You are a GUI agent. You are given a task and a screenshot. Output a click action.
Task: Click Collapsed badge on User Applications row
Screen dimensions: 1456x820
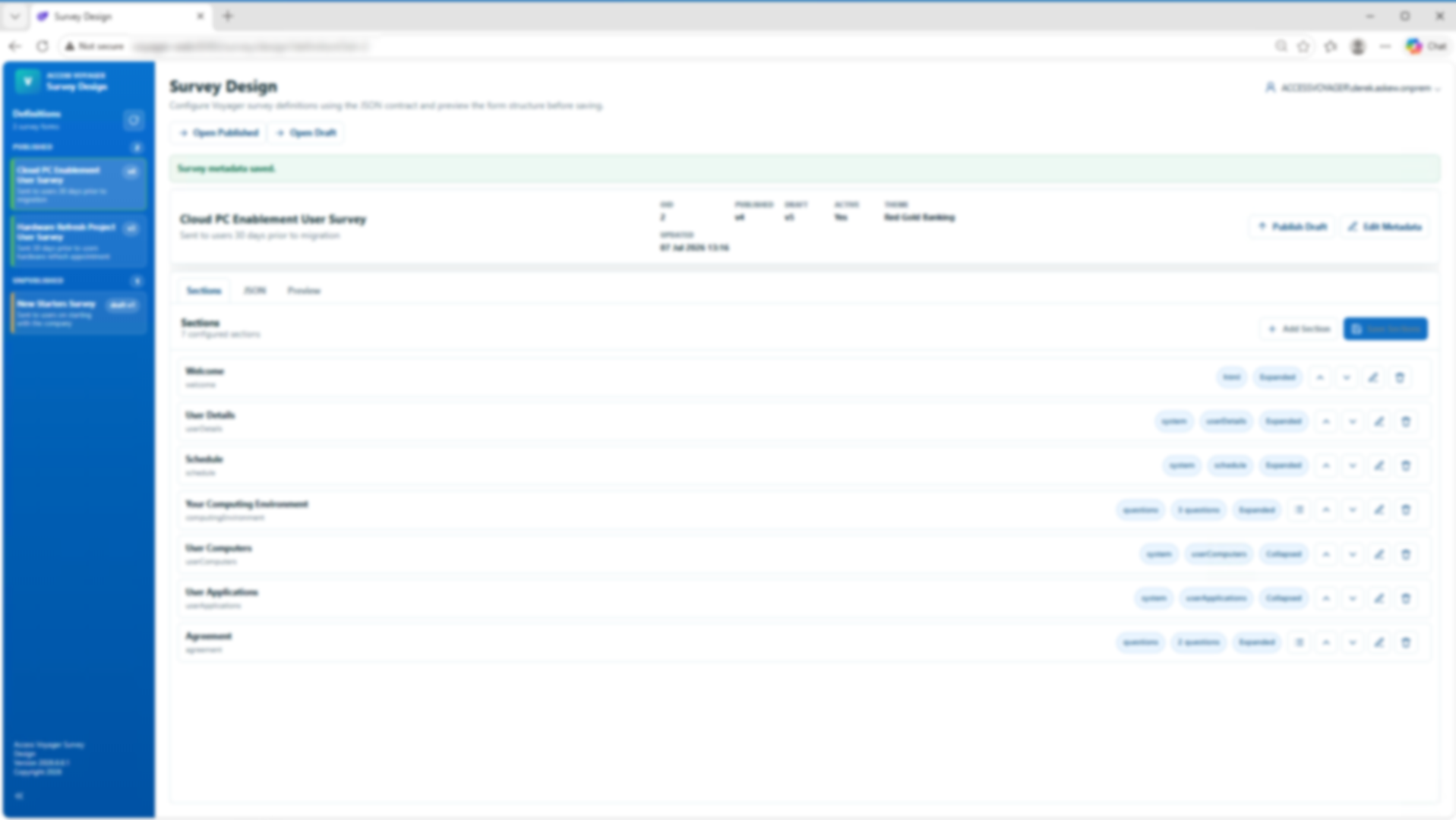pyautogui.click(x=1284, y=598)
